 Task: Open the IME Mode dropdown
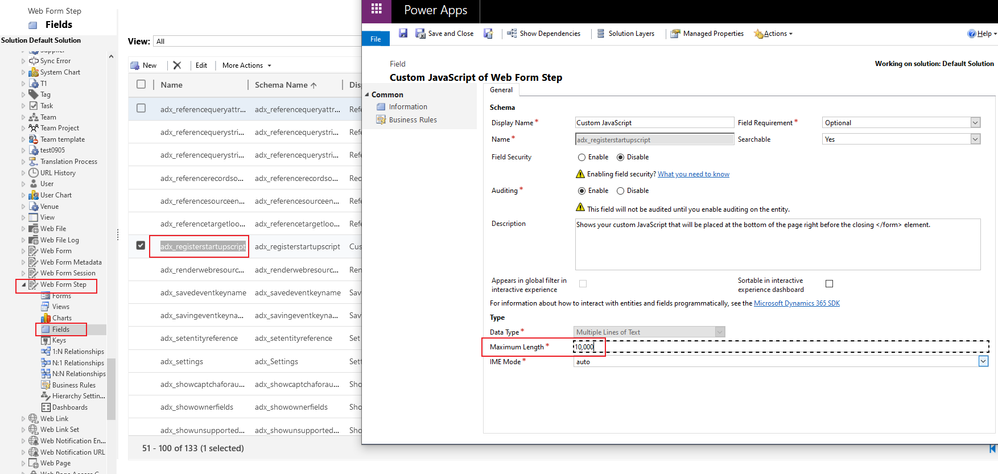984,361
